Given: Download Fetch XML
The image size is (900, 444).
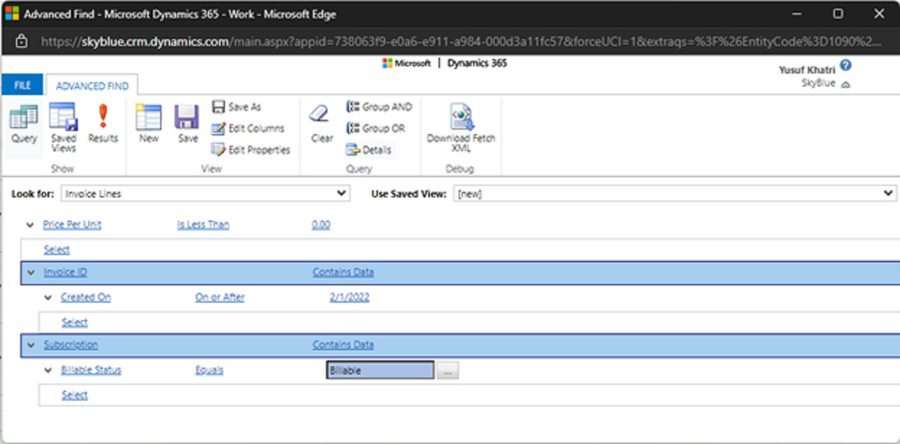Looking at the screenshot, I should point(461,128).
